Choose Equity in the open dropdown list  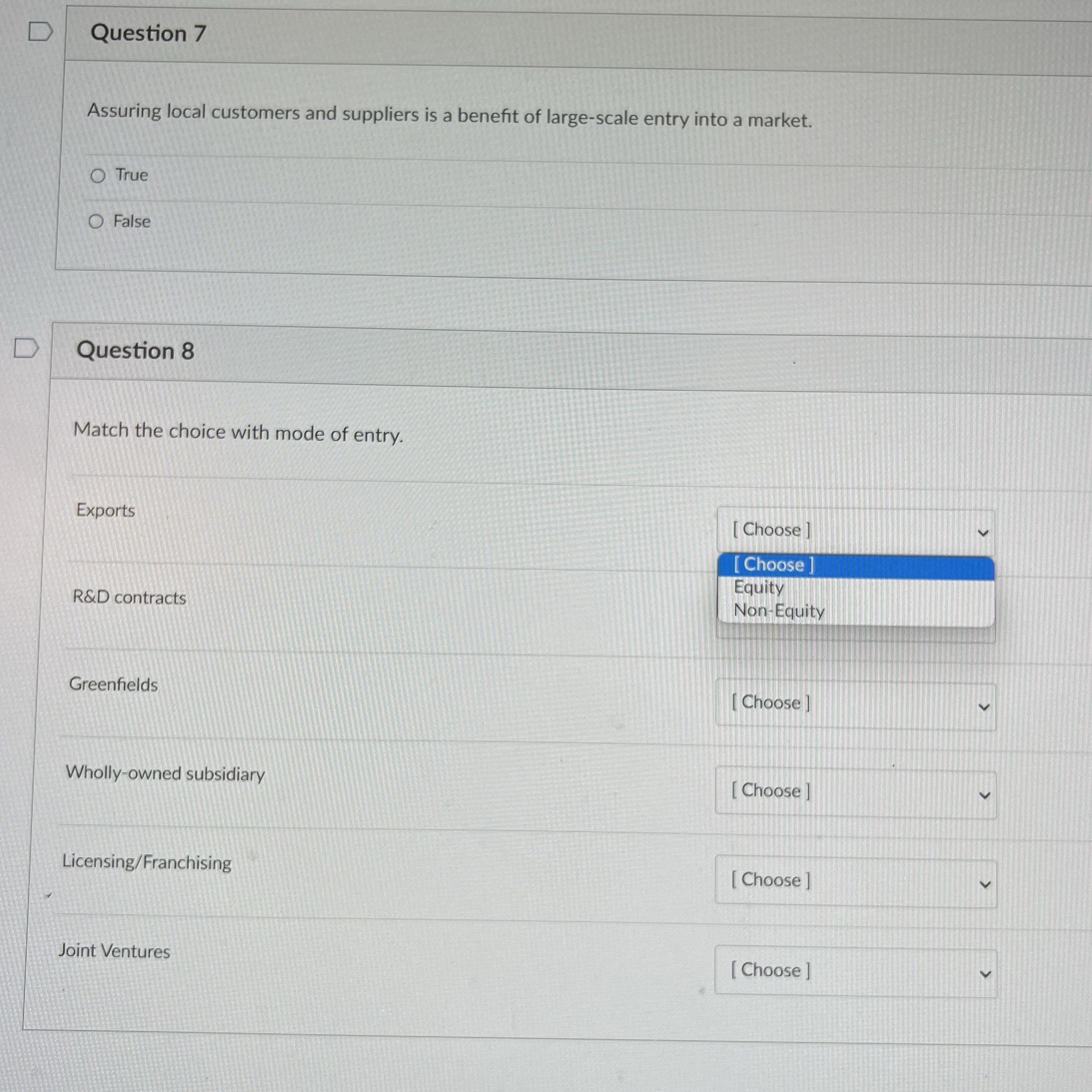[759, 588]
